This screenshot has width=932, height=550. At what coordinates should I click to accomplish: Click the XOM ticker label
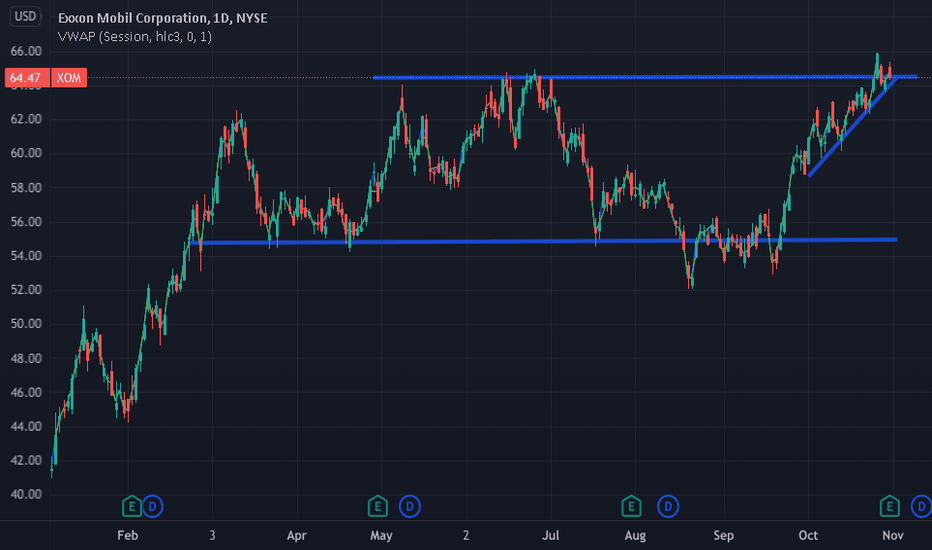click(69, 78)
